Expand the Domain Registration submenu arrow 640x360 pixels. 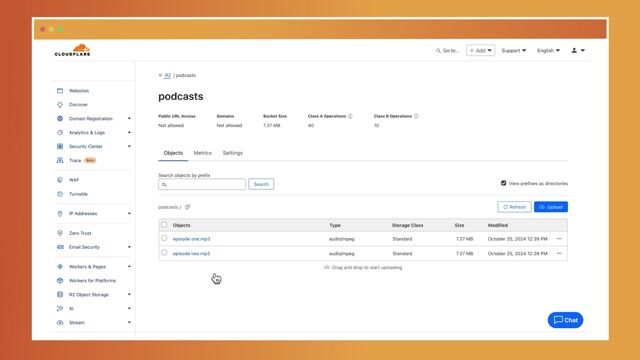(129, 118)
